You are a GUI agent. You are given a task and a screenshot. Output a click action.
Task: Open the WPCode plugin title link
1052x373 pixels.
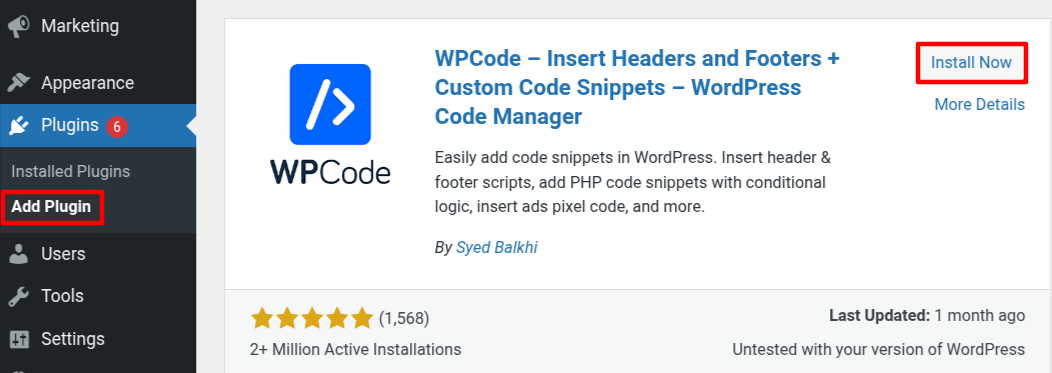click(x=637, y=87)
